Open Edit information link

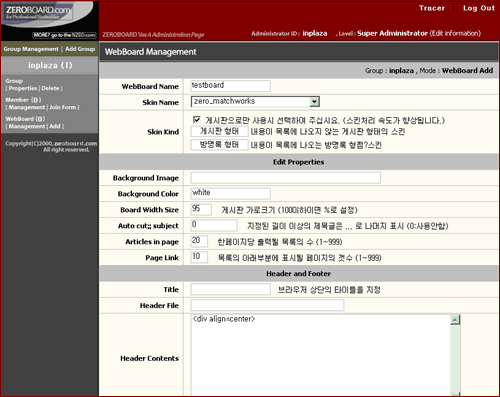455,33
